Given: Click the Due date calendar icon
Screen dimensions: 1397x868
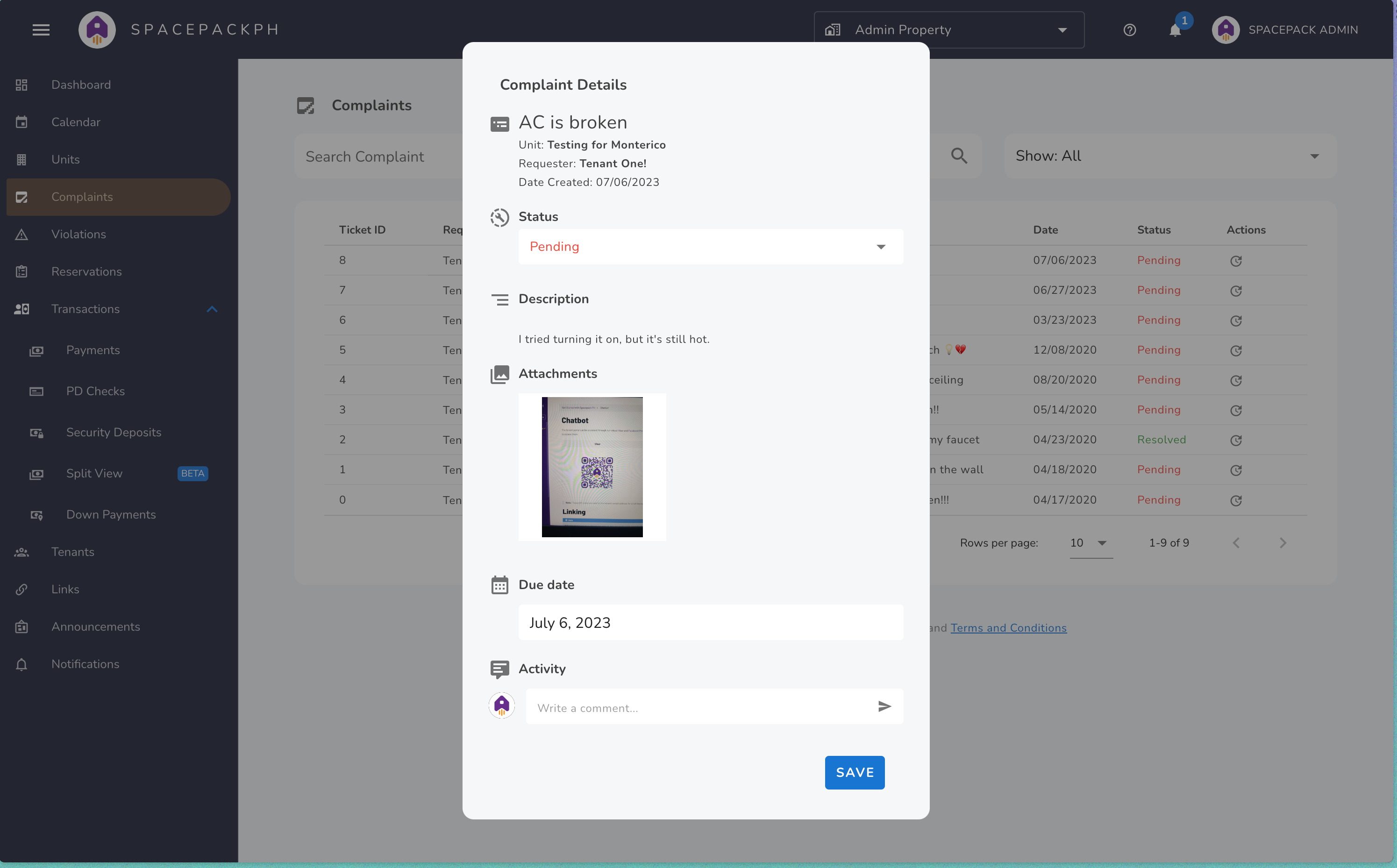Looking at the screenshot, I should (499, 585).
